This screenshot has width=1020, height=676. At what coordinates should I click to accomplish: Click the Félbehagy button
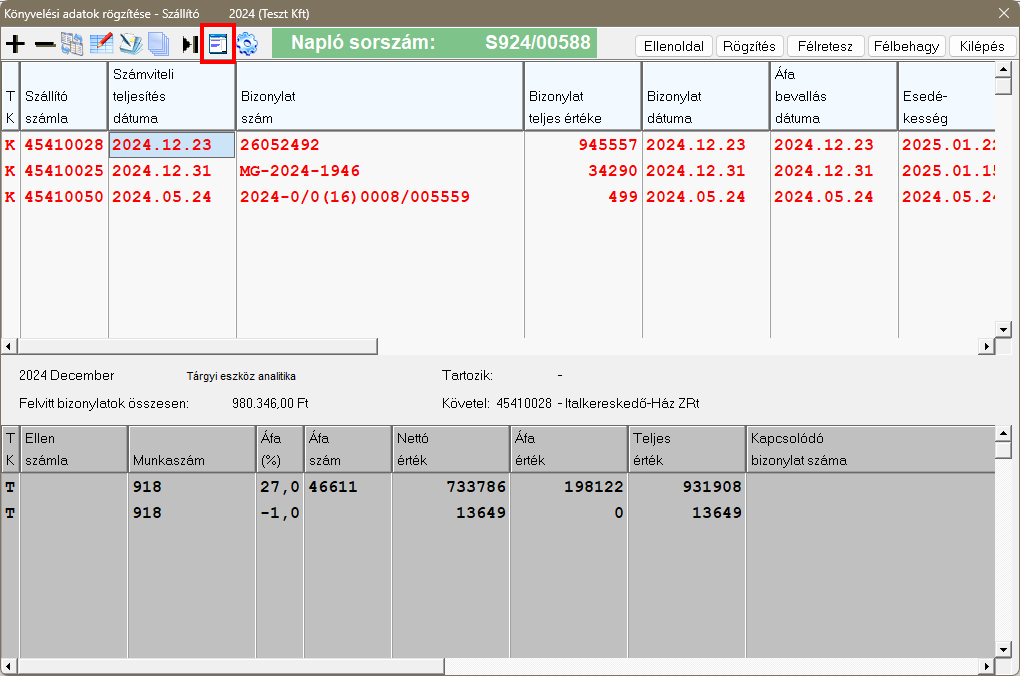point(906,46)
